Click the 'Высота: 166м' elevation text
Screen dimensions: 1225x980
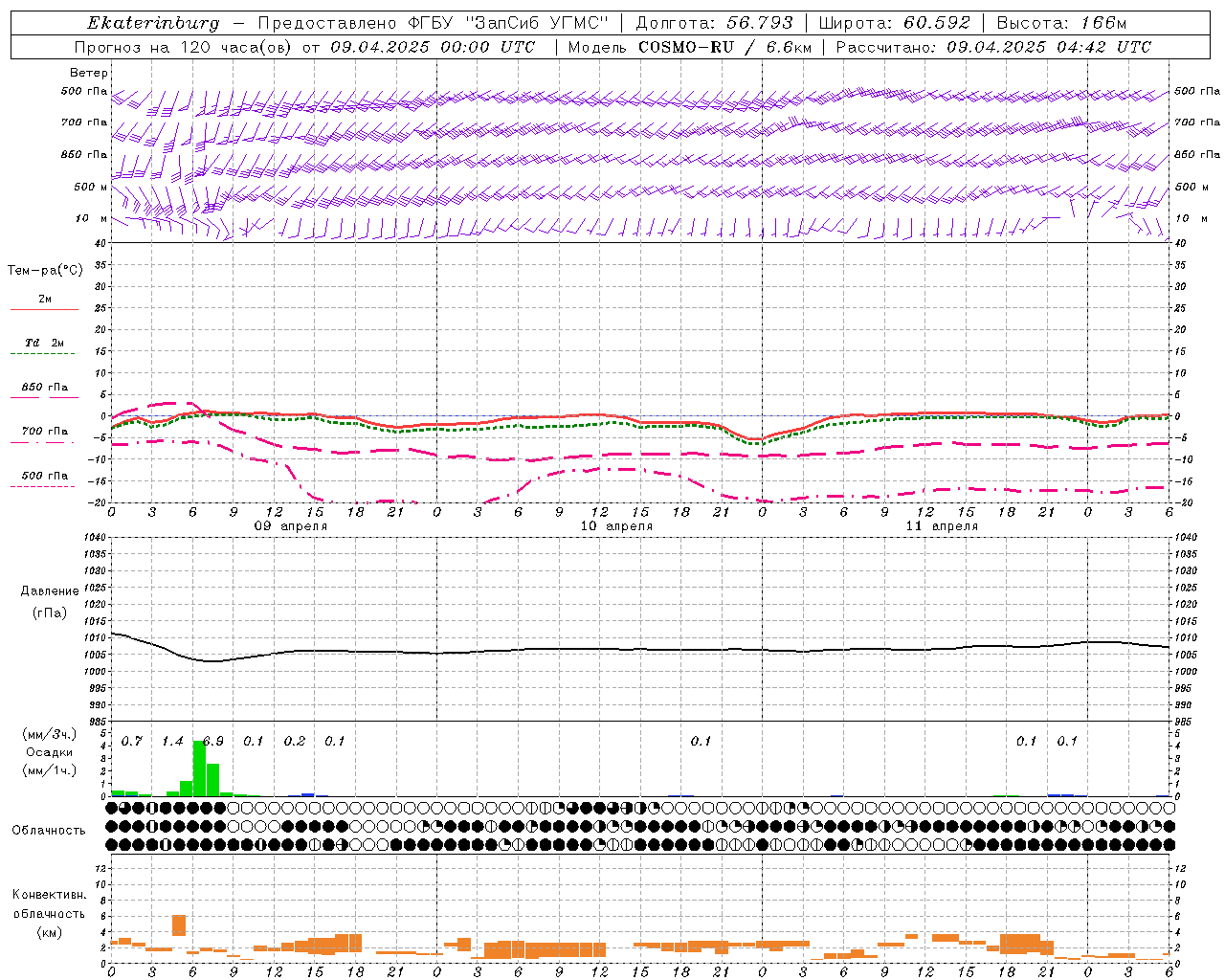coord(1061,23)
